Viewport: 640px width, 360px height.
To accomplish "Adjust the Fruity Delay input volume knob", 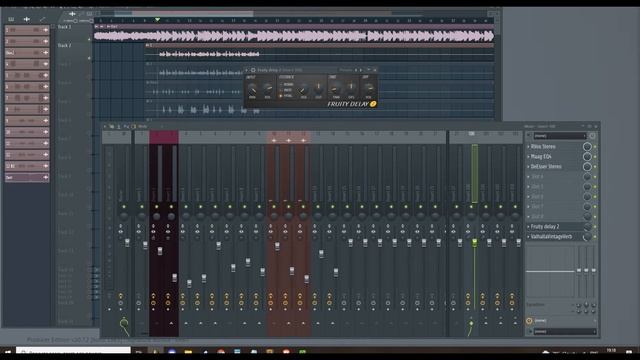I will tap(267, 88).
